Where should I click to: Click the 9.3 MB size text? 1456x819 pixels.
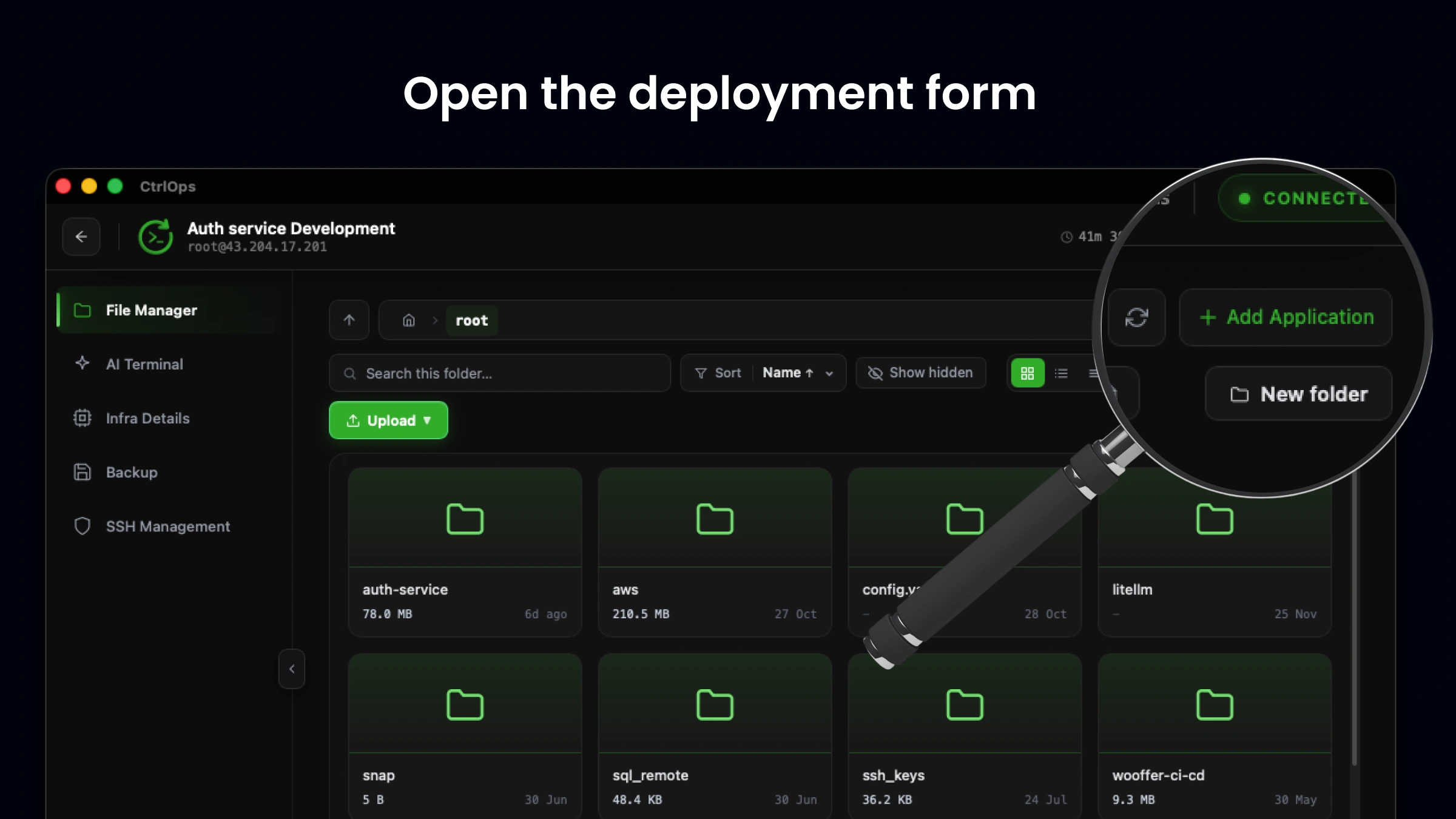1133,800
